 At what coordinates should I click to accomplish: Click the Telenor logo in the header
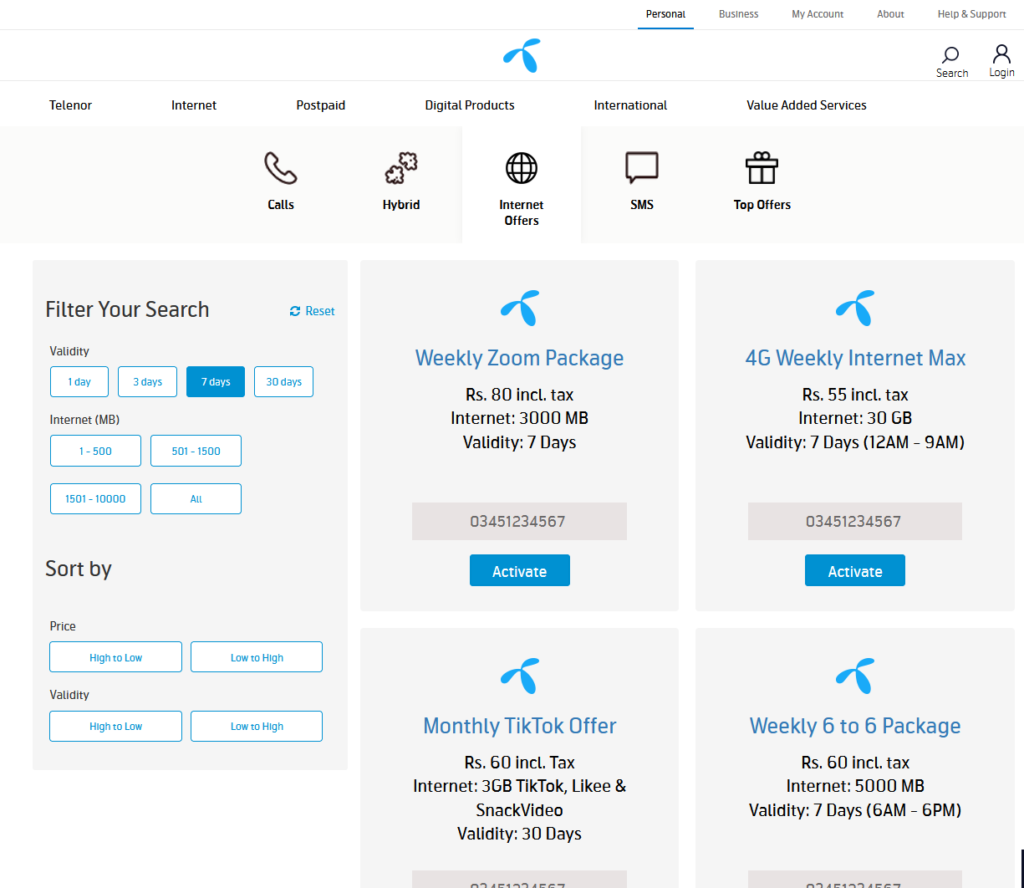522,56
